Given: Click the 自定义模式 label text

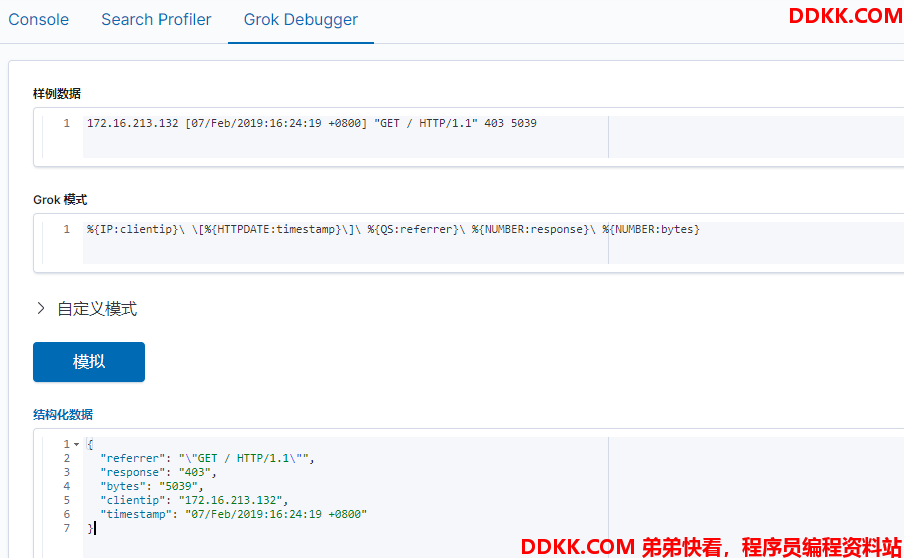Looking at the screenshot, I should tap(97, 309).
